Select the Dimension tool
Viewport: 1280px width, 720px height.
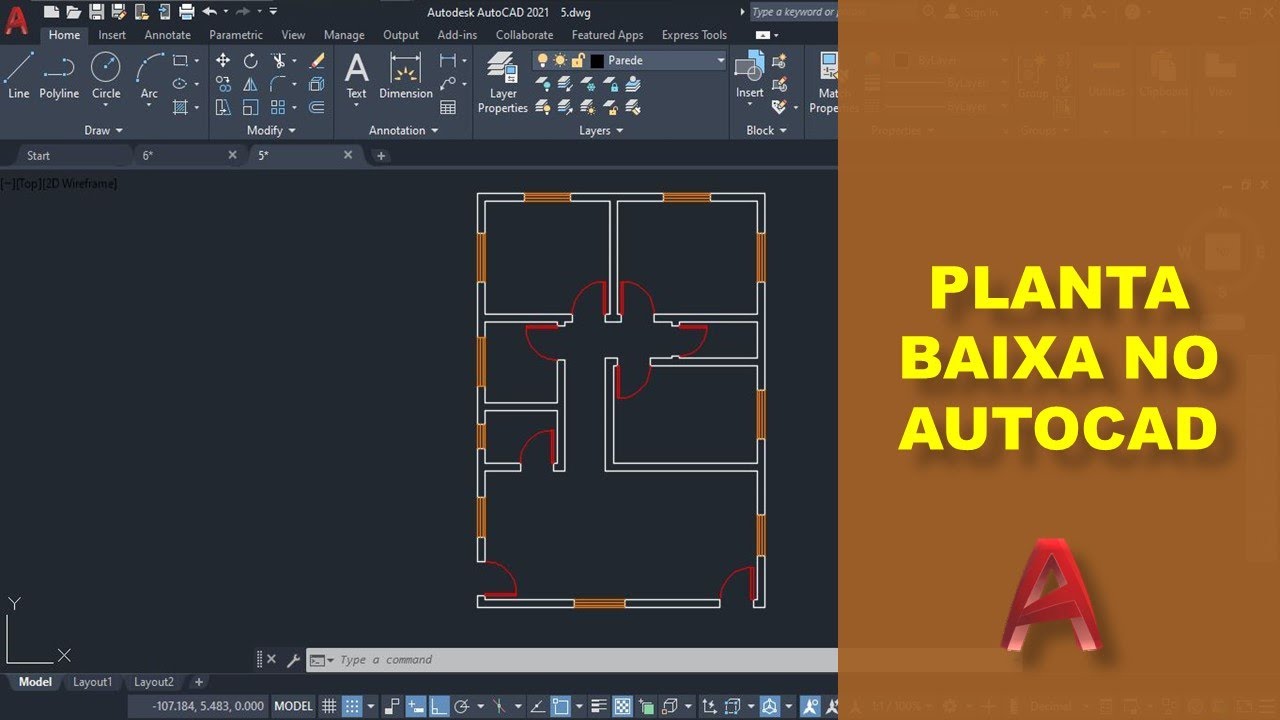pyautogui.click(x=406, y=76)
